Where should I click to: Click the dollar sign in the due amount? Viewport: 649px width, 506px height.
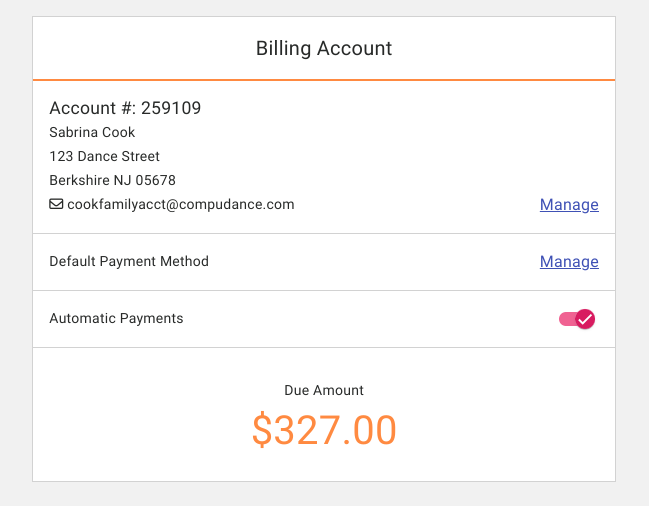[262, 429]
